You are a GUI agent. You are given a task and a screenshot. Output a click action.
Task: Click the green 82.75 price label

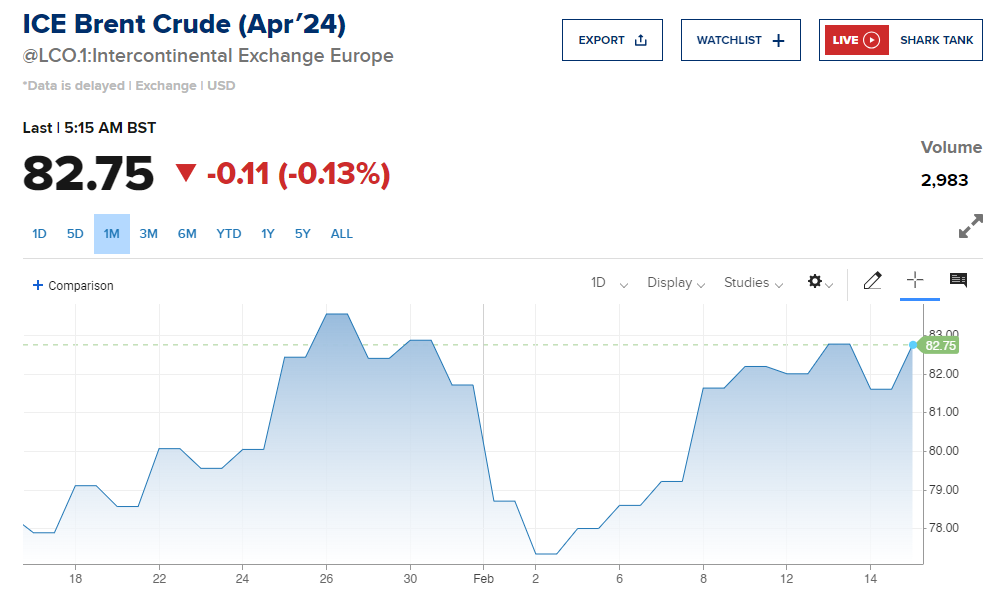940,346
